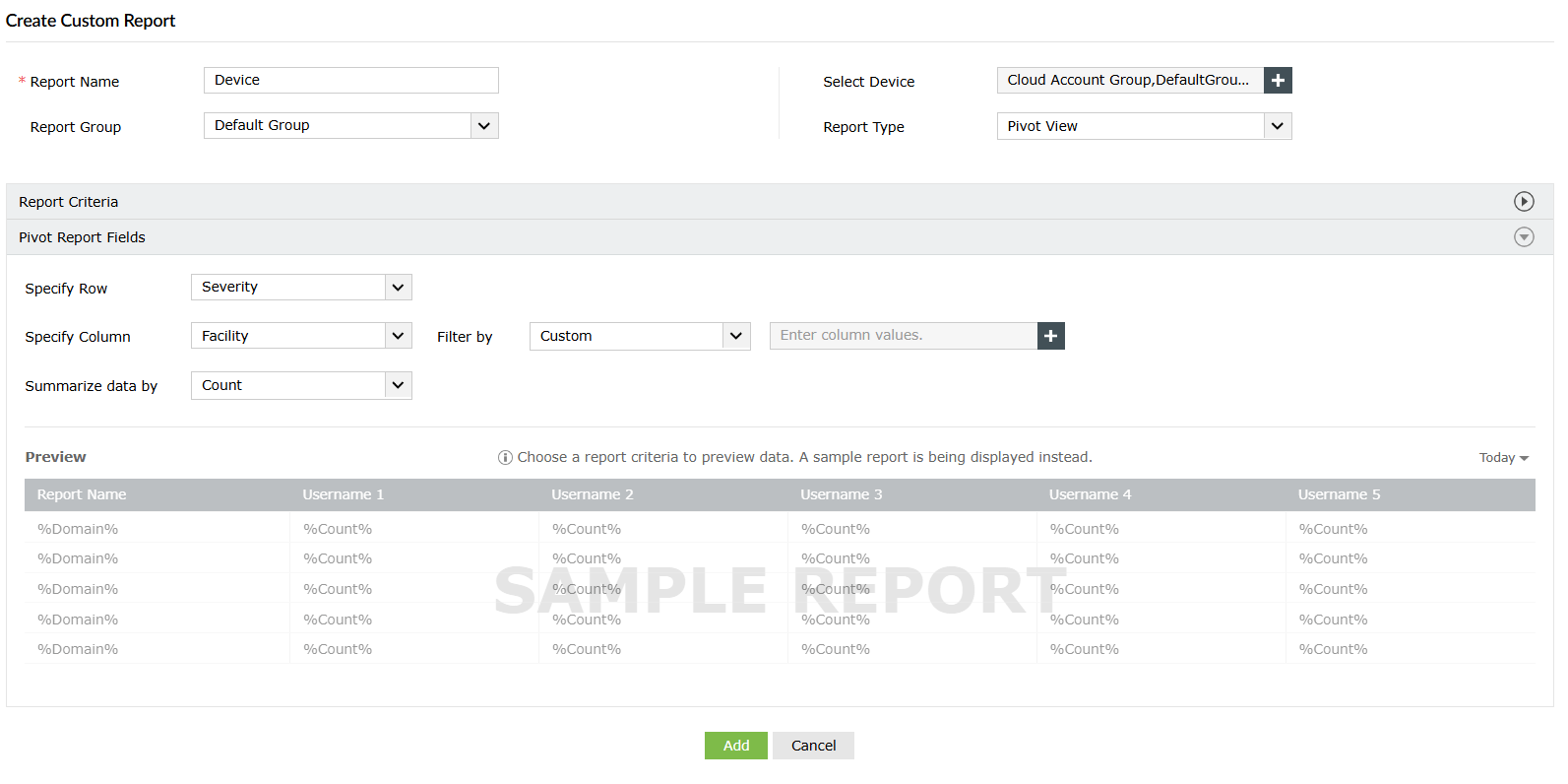
Task: Open the Summarize data by Count dropdown
Action: tap(301, 385)
